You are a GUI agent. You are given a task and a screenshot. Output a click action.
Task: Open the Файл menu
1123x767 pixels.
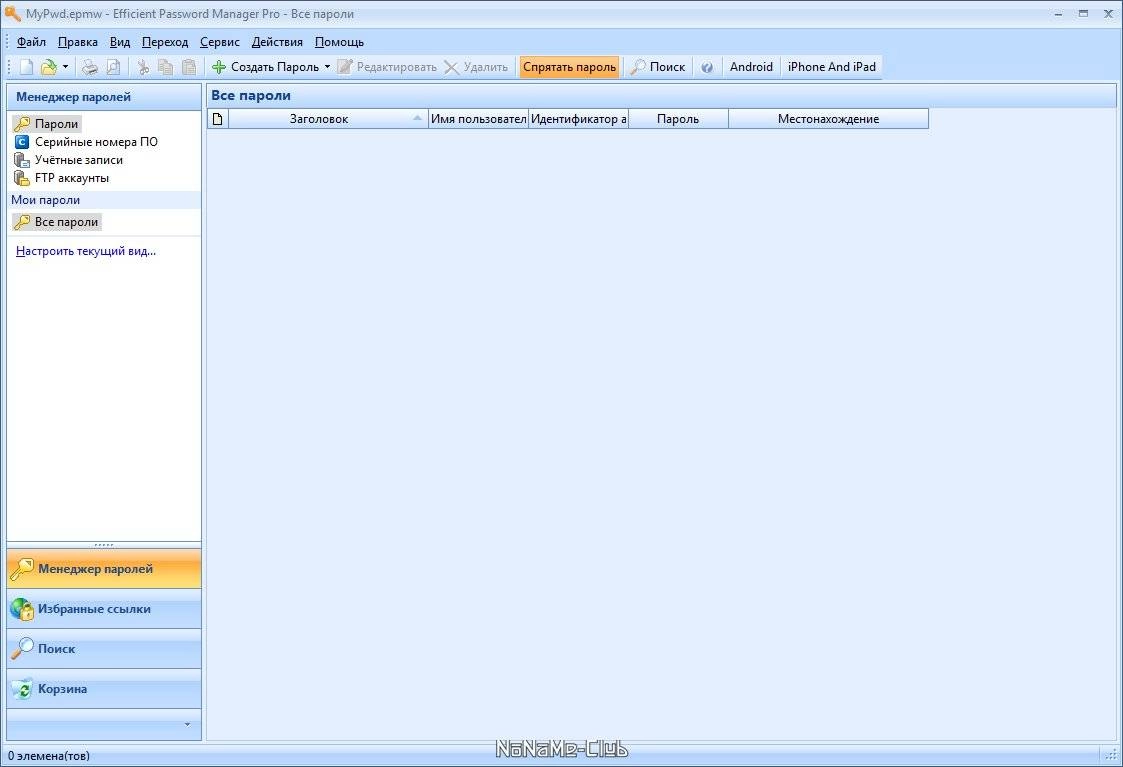pyautogui.click(x=31, y=42)
